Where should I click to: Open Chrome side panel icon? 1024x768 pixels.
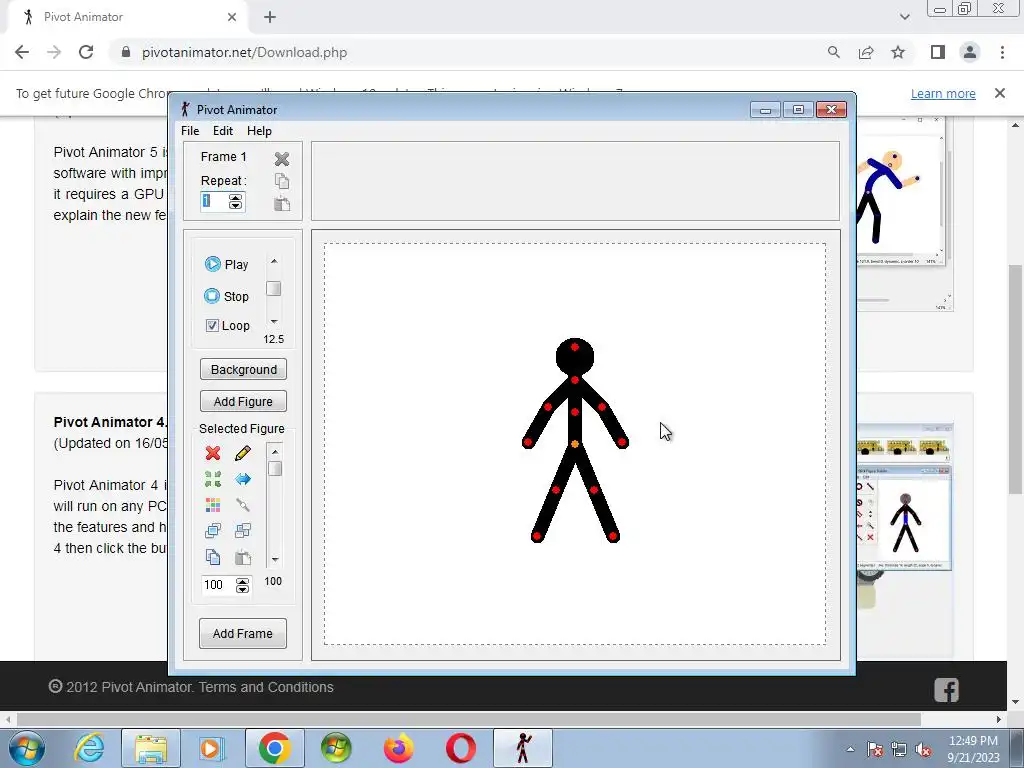point(938,52)
